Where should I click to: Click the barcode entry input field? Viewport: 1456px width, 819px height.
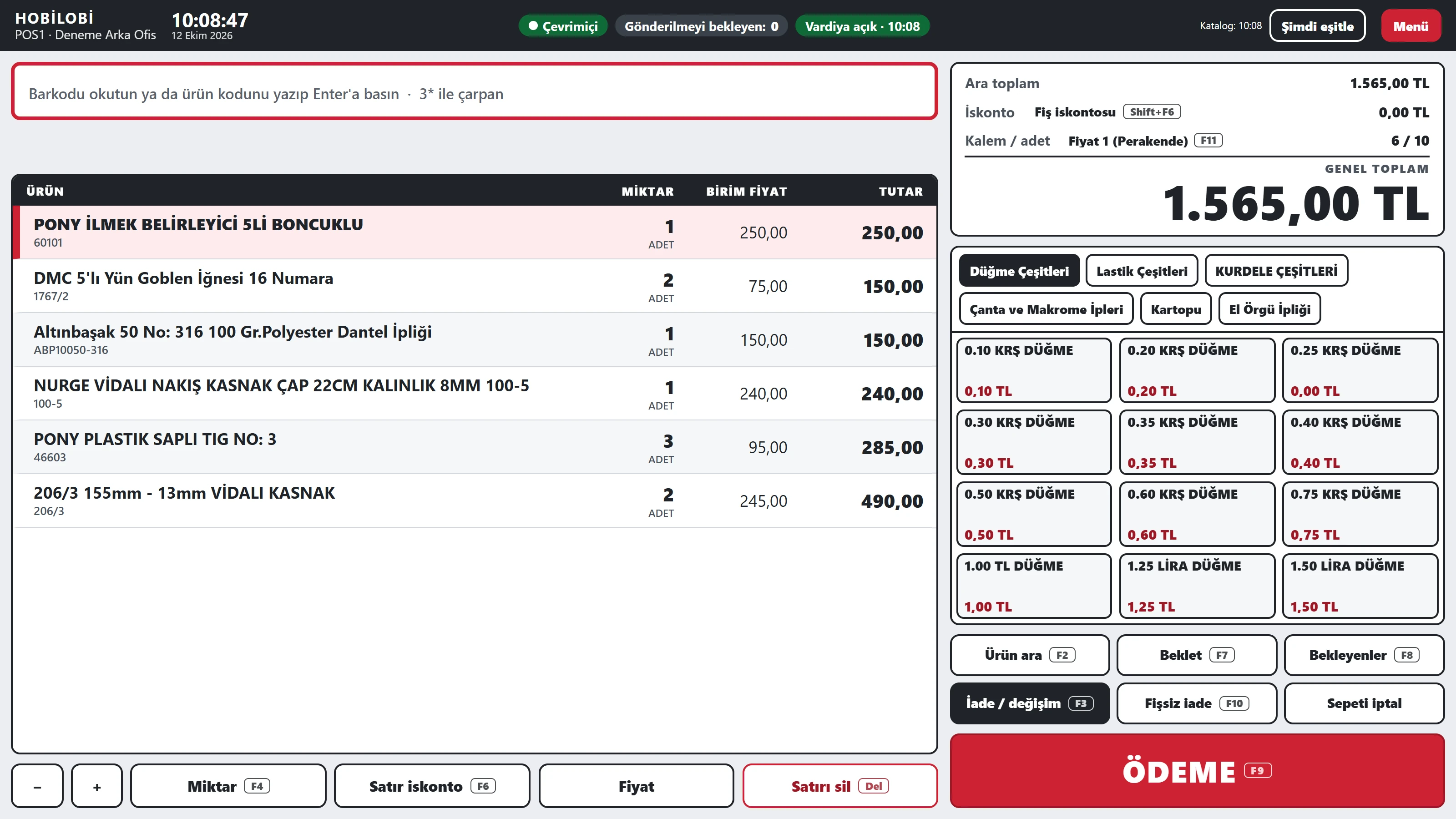pos(474,91)
